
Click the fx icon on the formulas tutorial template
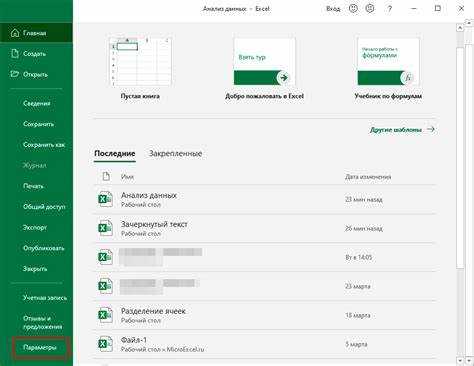(407, 78)
